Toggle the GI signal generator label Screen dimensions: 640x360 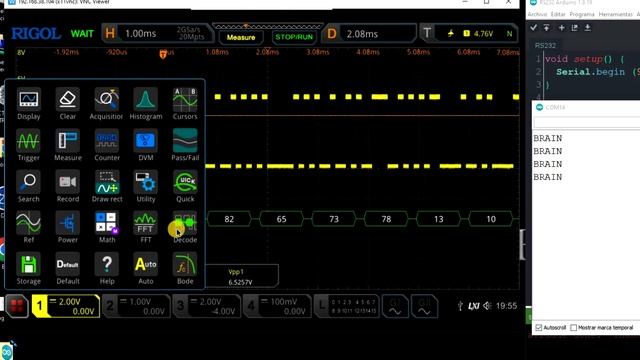tap(395, 307)
